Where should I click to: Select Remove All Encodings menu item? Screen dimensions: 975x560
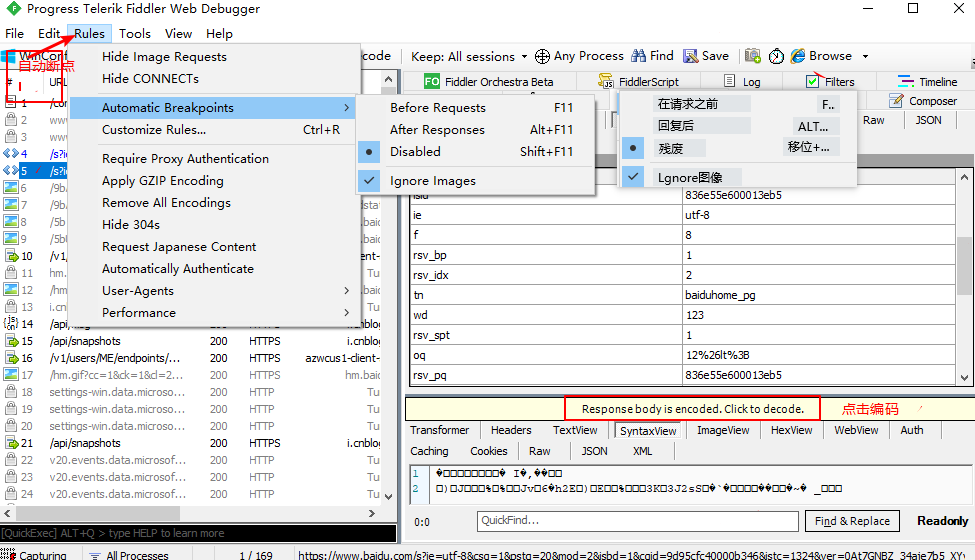166,203
